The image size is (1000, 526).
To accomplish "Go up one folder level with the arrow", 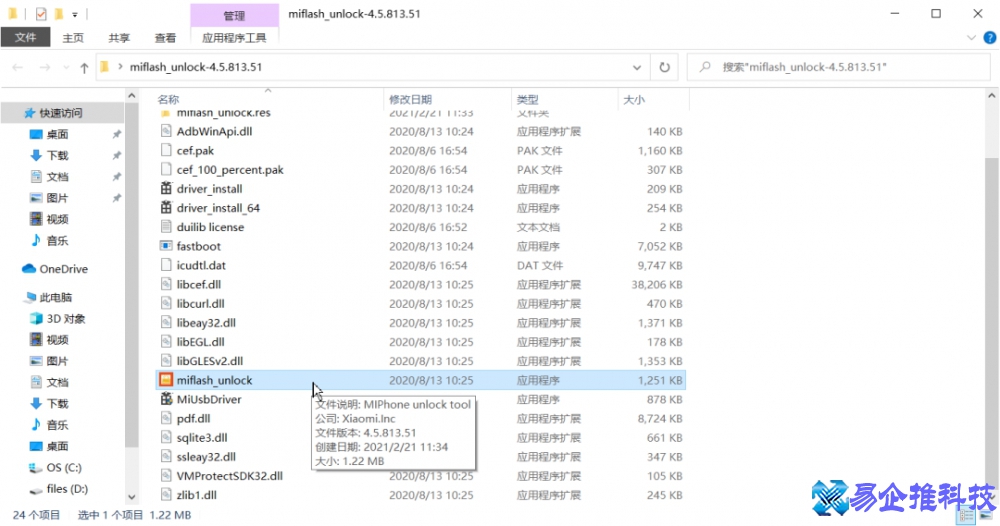I will [84, 68].
